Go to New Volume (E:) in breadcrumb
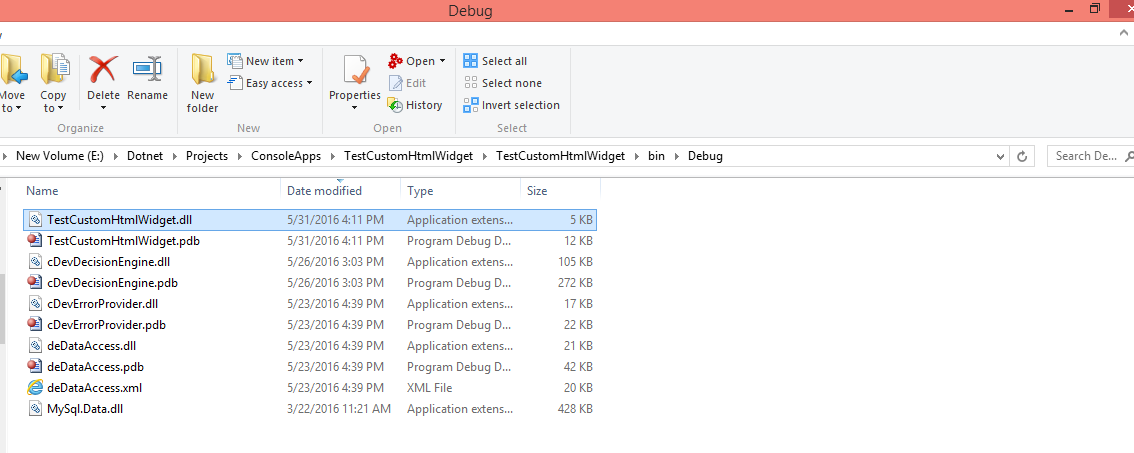The image size is (1134, 453). point(60,156)
